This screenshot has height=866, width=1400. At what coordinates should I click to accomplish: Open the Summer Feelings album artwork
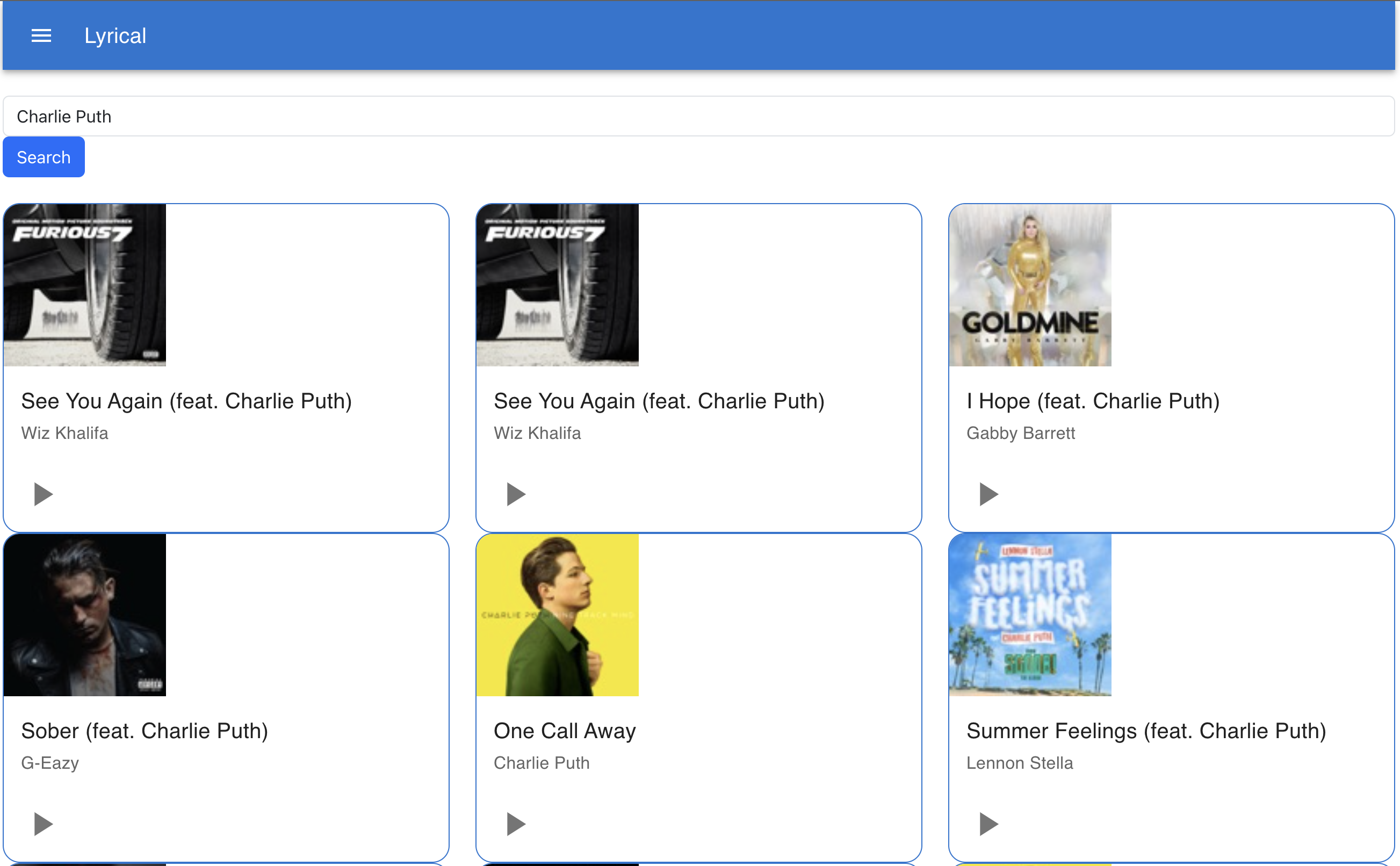[1030, 615]
